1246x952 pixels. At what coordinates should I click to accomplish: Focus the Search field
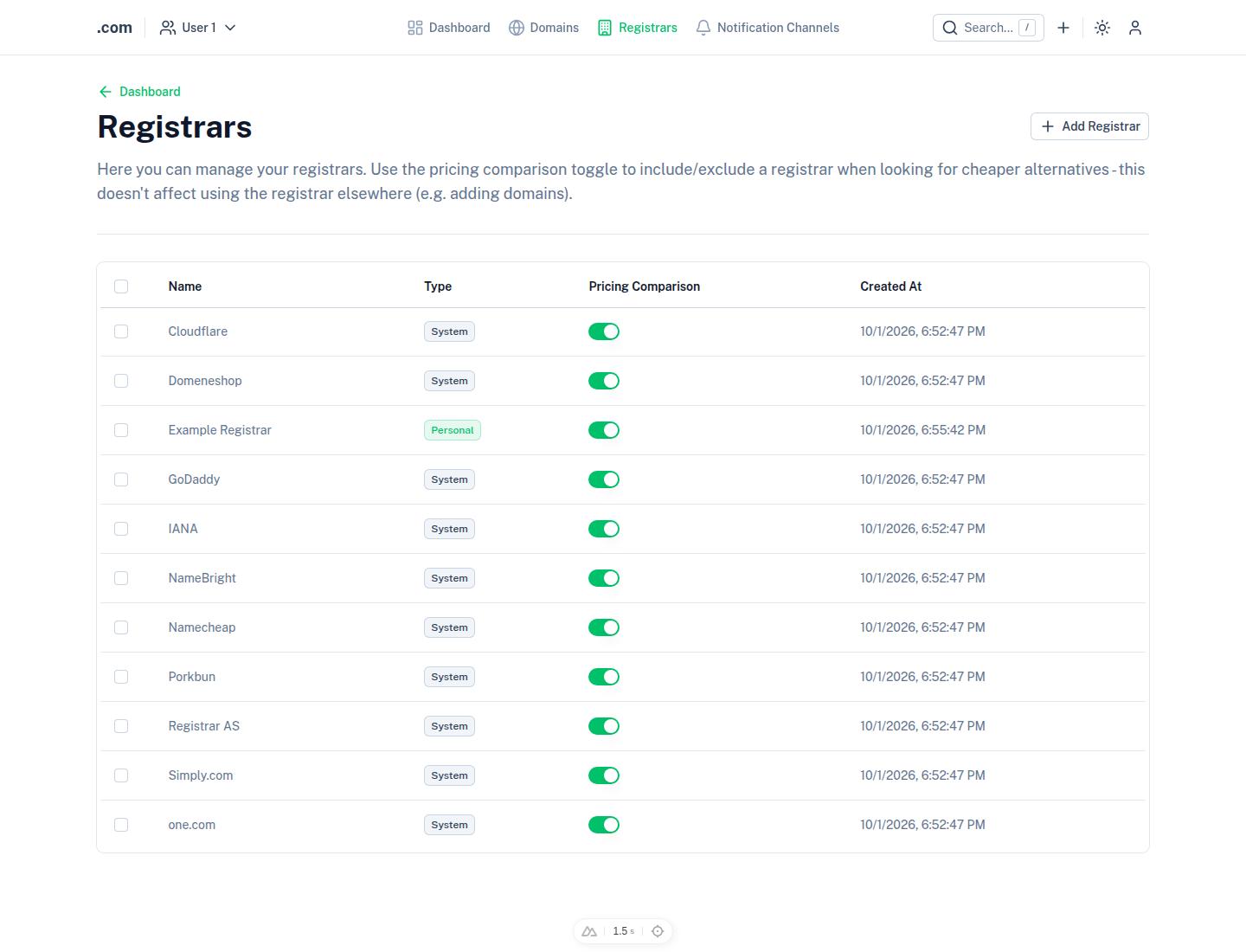988,28
